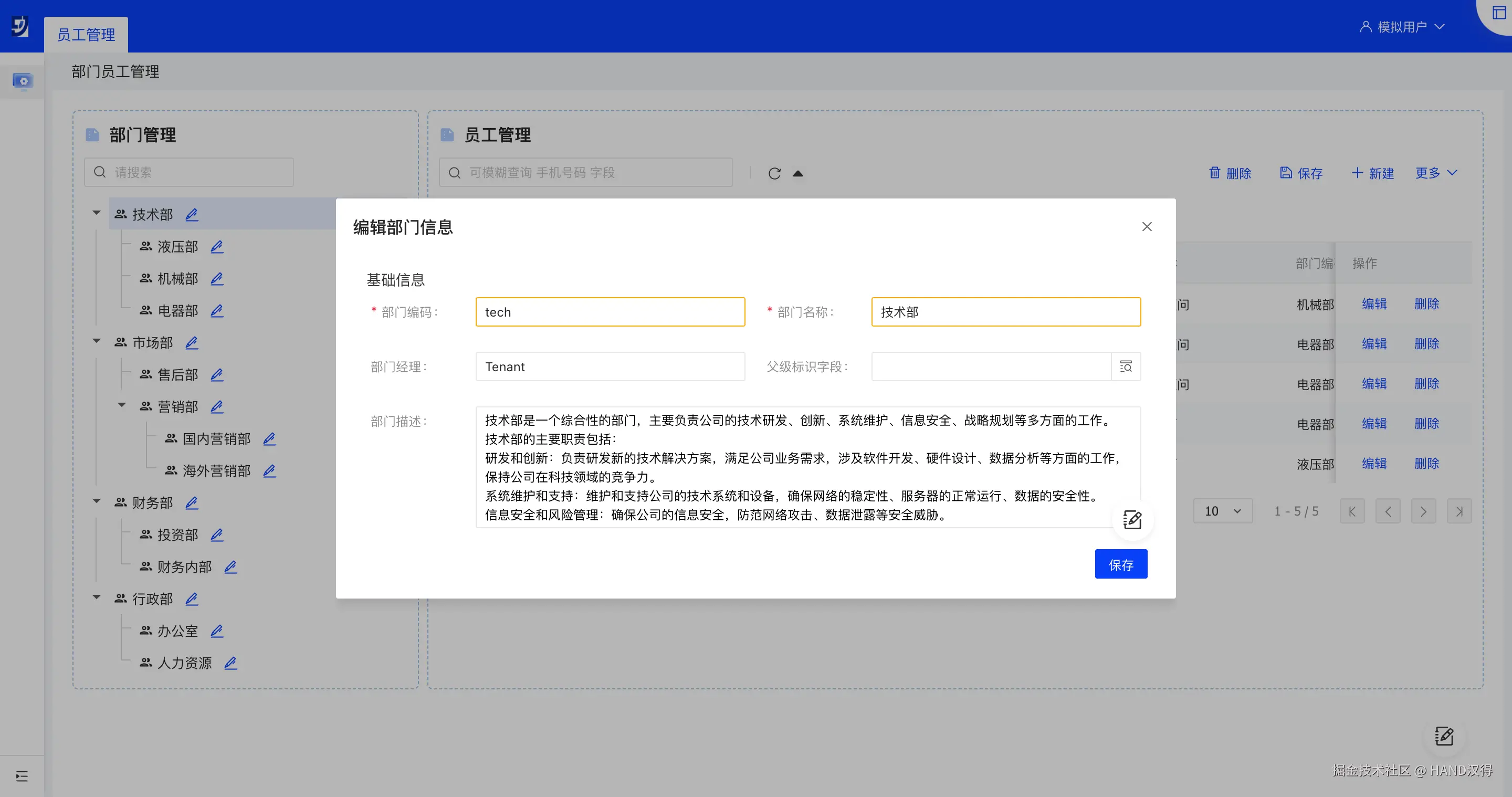Go to the last page of table
This screenshot has height=797, width=1512.
pyautogui.click(x=1458, y=511)
